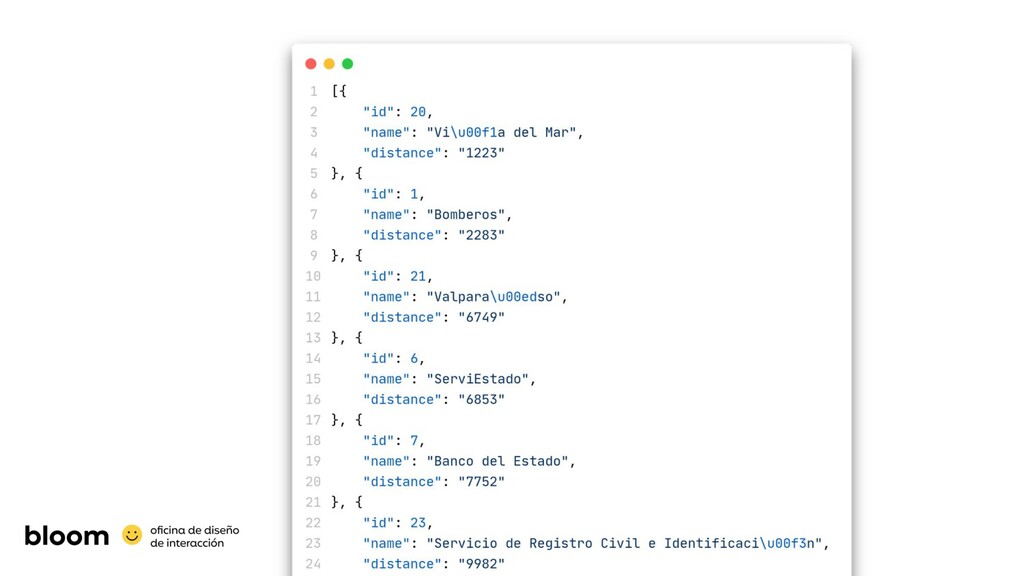Click the "distance" key on line 16
The image size is (1024, 576).
click(x=402, y=400)
